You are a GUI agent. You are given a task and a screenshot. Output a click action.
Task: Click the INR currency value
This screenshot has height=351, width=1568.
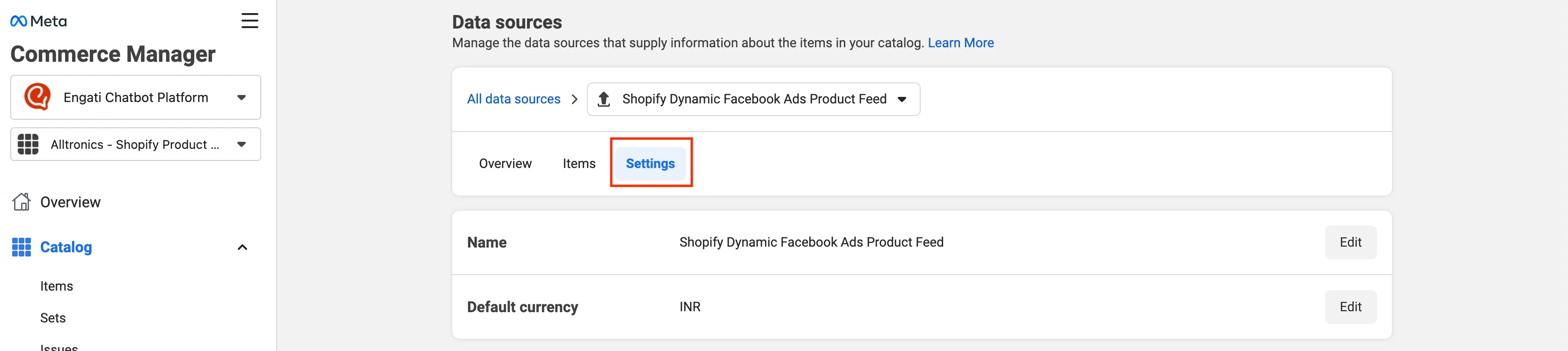point(689,307)
